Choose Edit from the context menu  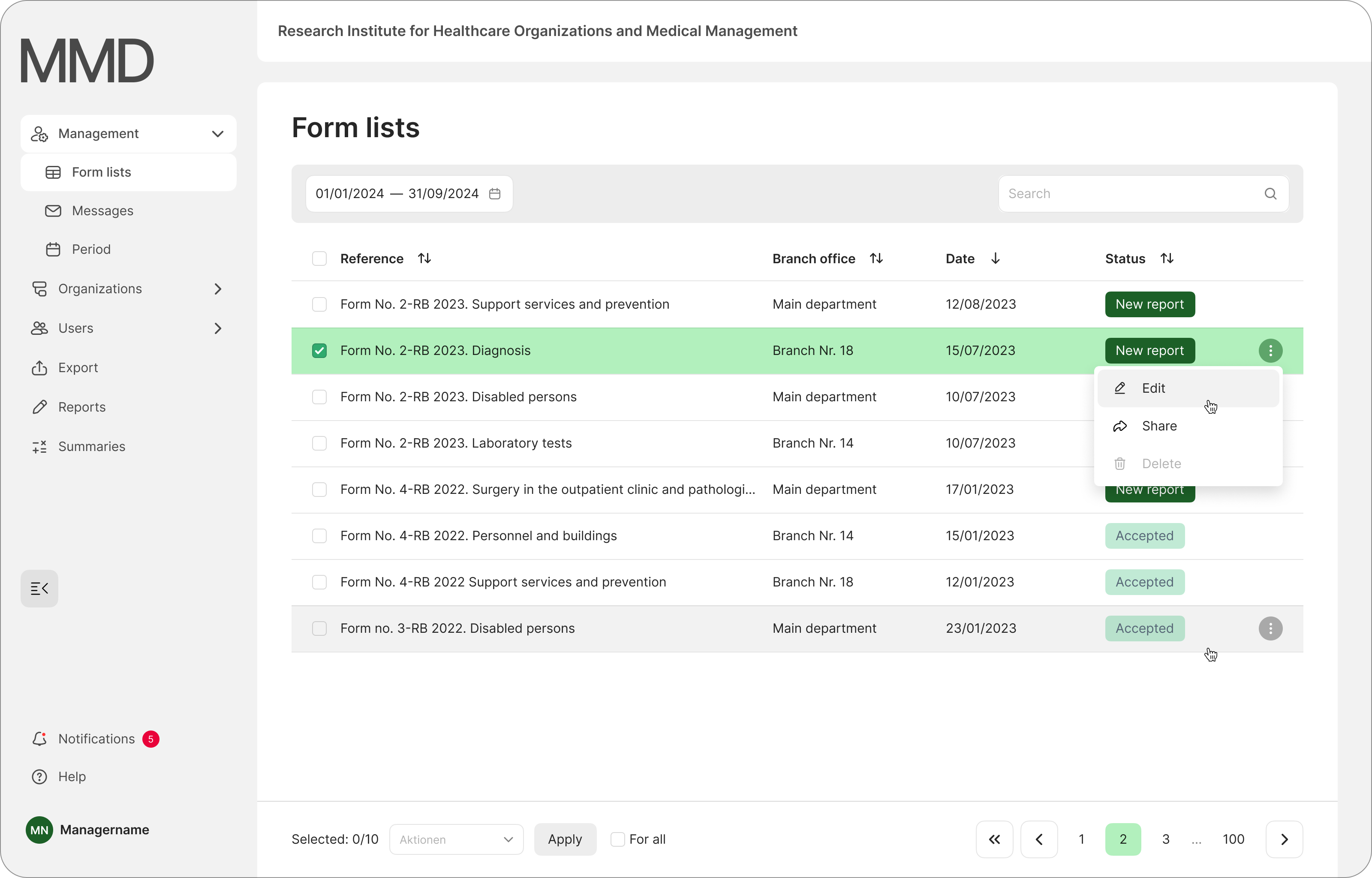click(x=1154, y=388)
